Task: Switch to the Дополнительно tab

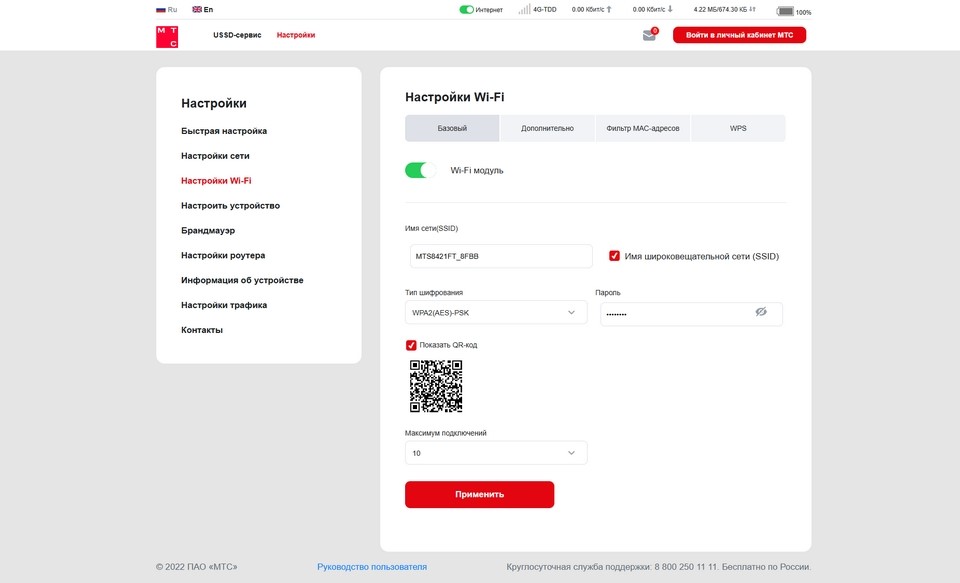Action: (547, 128)
